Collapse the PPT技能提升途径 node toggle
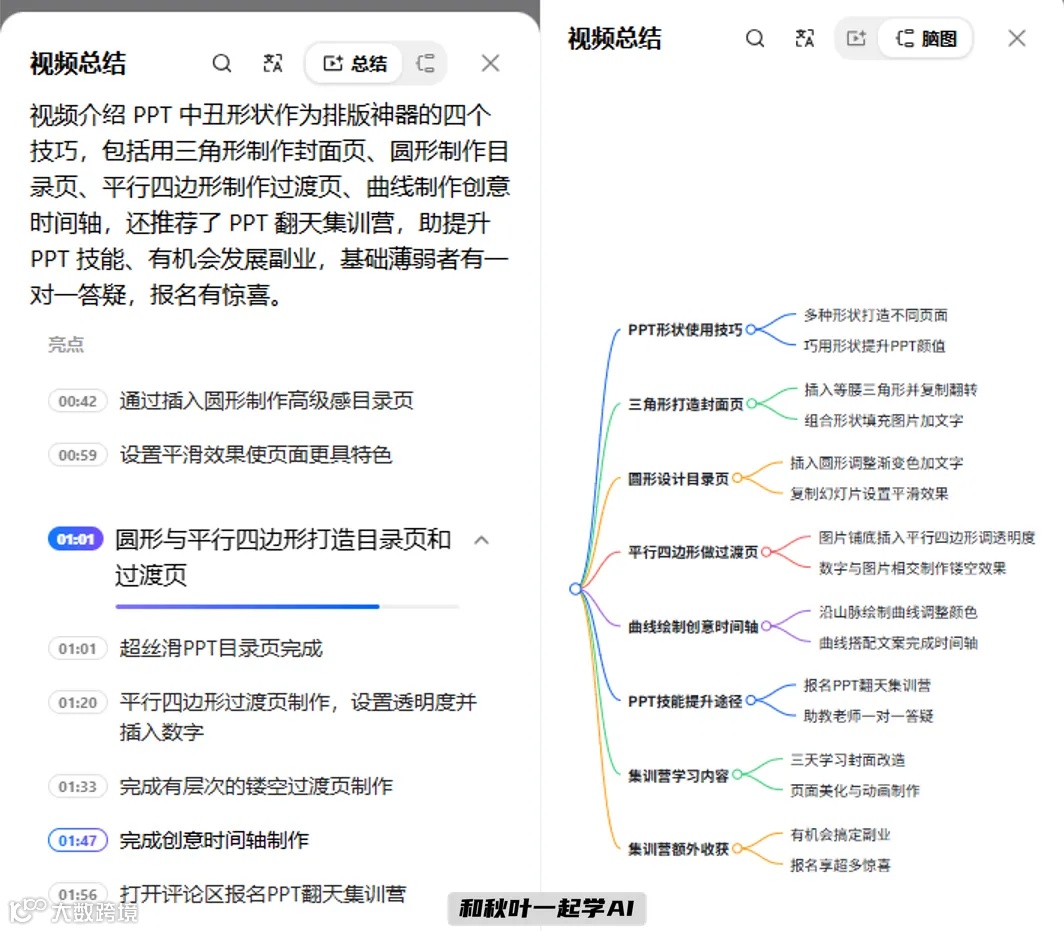This screenshot has height=931, width=1064. (x=751, y=700)
